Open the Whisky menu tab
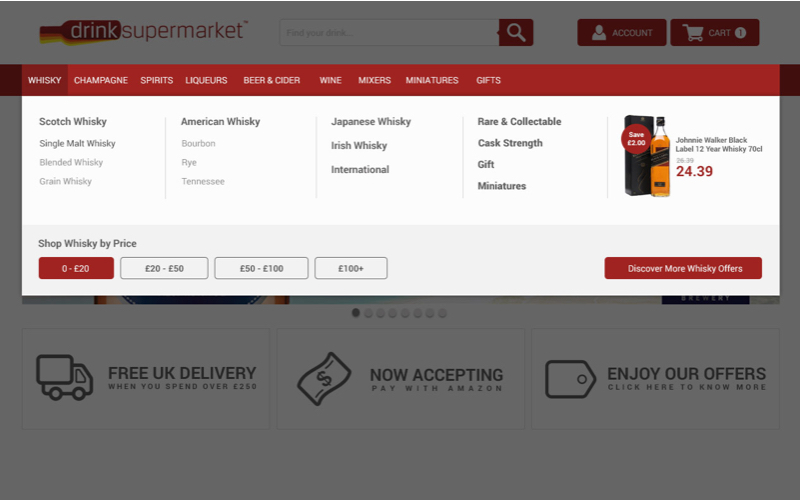 pos(44,80)
